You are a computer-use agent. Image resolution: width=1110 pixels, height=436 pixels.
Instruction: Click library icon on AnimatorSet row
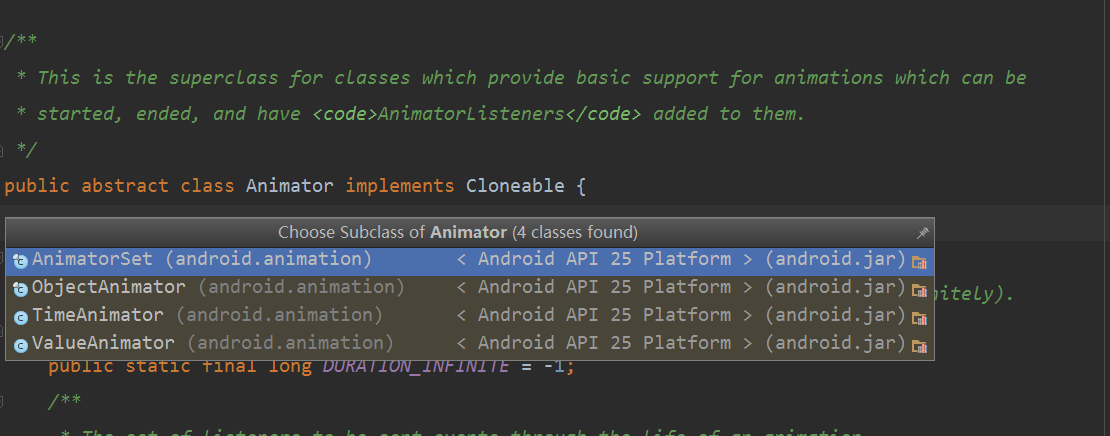919,263
